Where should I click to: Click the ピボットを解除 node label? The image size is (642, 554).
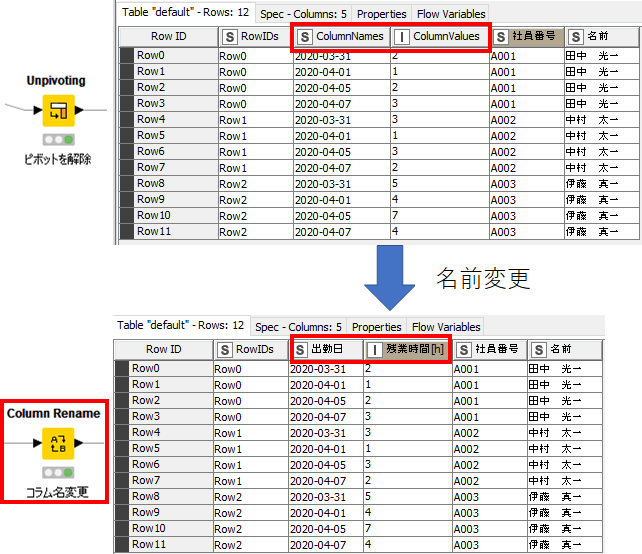(58, 159)
